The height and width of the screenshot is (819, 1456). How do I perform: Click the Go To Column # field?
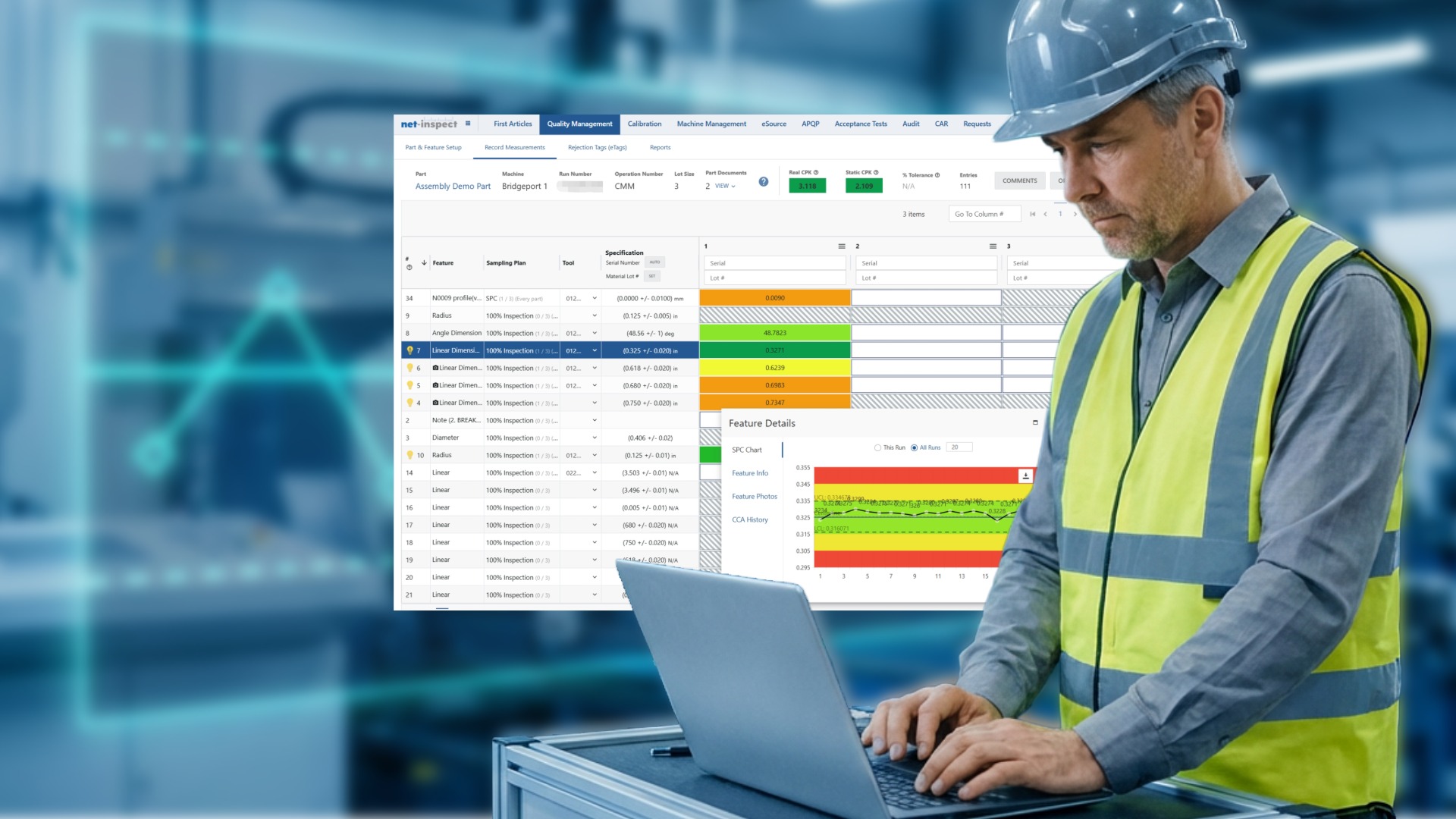[x=984, y=215]
